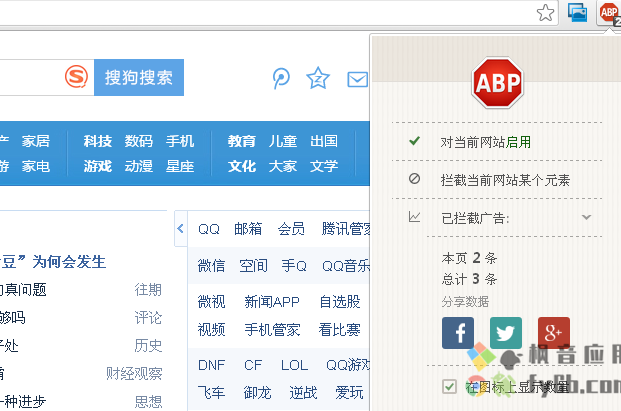Click the statistics chart icon beside 已拦截广告

pyautogui.click(x=414, y=217)
